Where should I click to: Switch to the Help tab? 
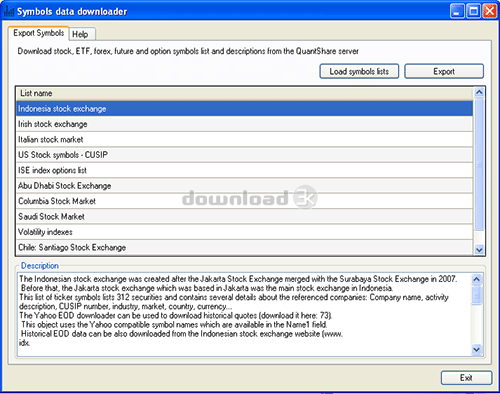click(82, 34)
